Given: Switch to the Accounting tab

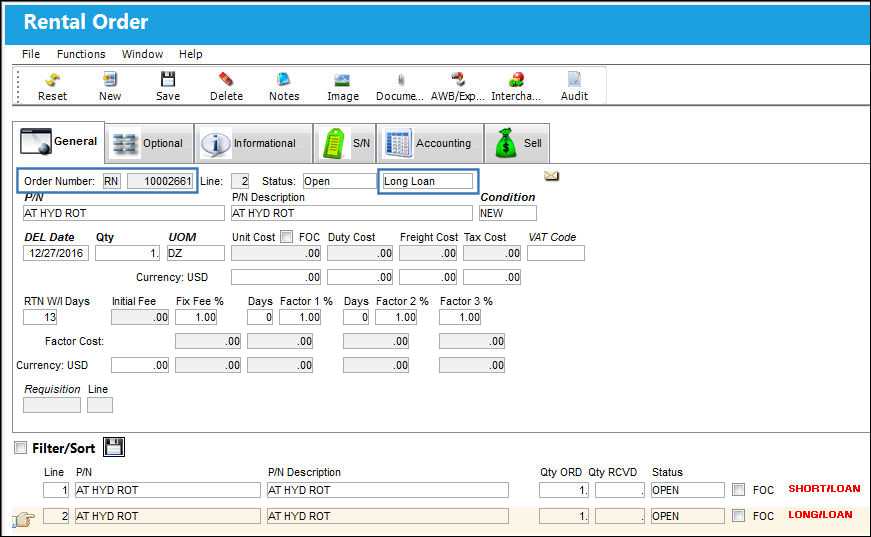Looking at the screenshot, I should [431, 143].
